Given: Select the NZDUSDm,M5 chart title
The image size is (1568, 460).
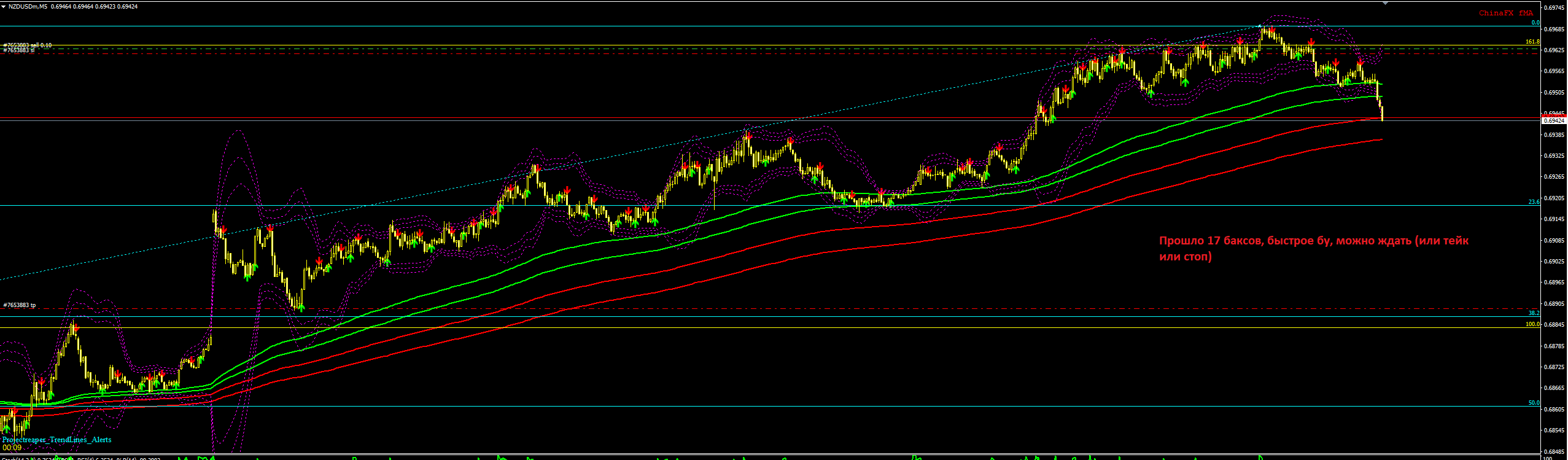Looking at the screenshot, I should pos(28,6).
